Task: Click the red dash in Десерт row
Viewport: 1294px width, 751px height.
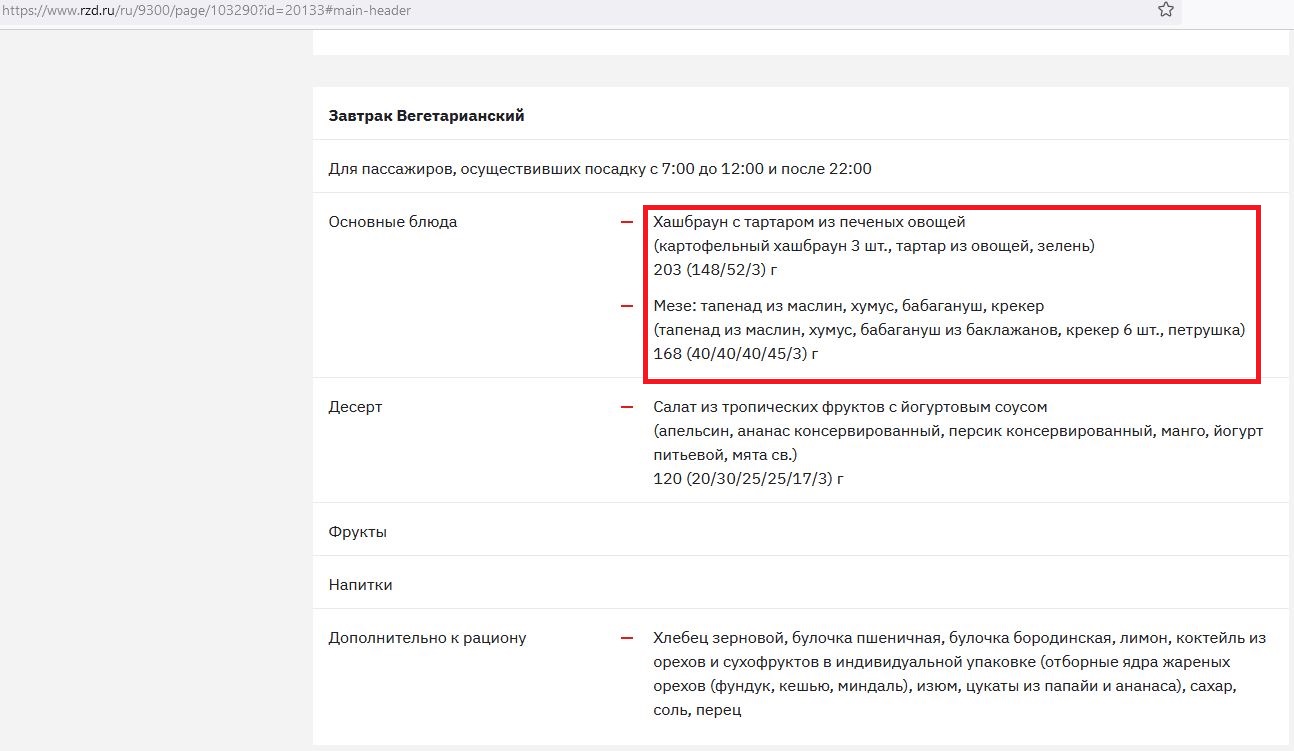Action: pyautogui.click(x=627, y=407)
